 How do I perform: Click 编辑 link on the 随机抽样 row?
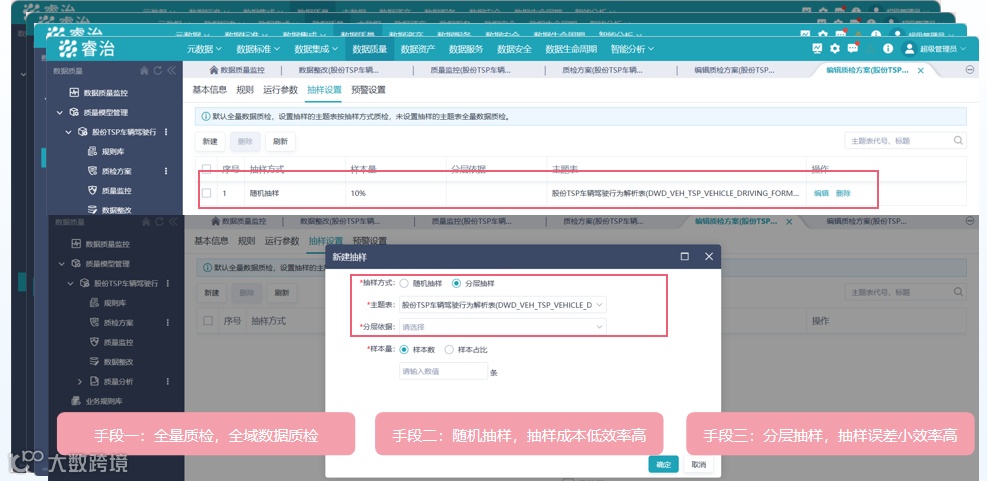[x=821, y=193]
